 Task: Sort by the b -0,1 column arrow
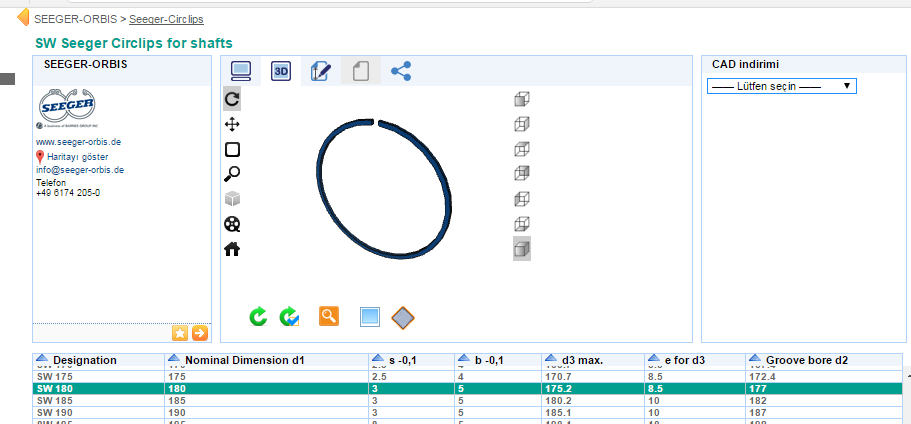pyautogui.click(x=464, y=359)
